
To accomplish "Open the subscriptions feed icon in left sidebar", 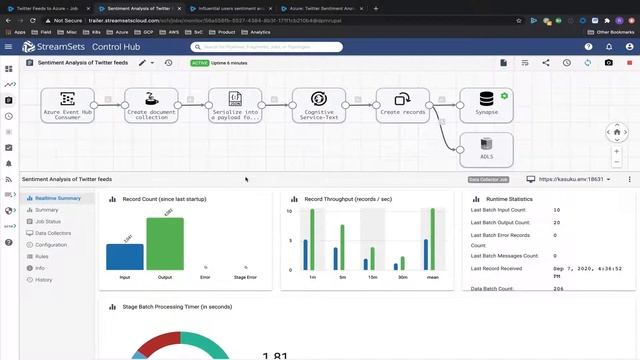I will click(x=9, y=180).
